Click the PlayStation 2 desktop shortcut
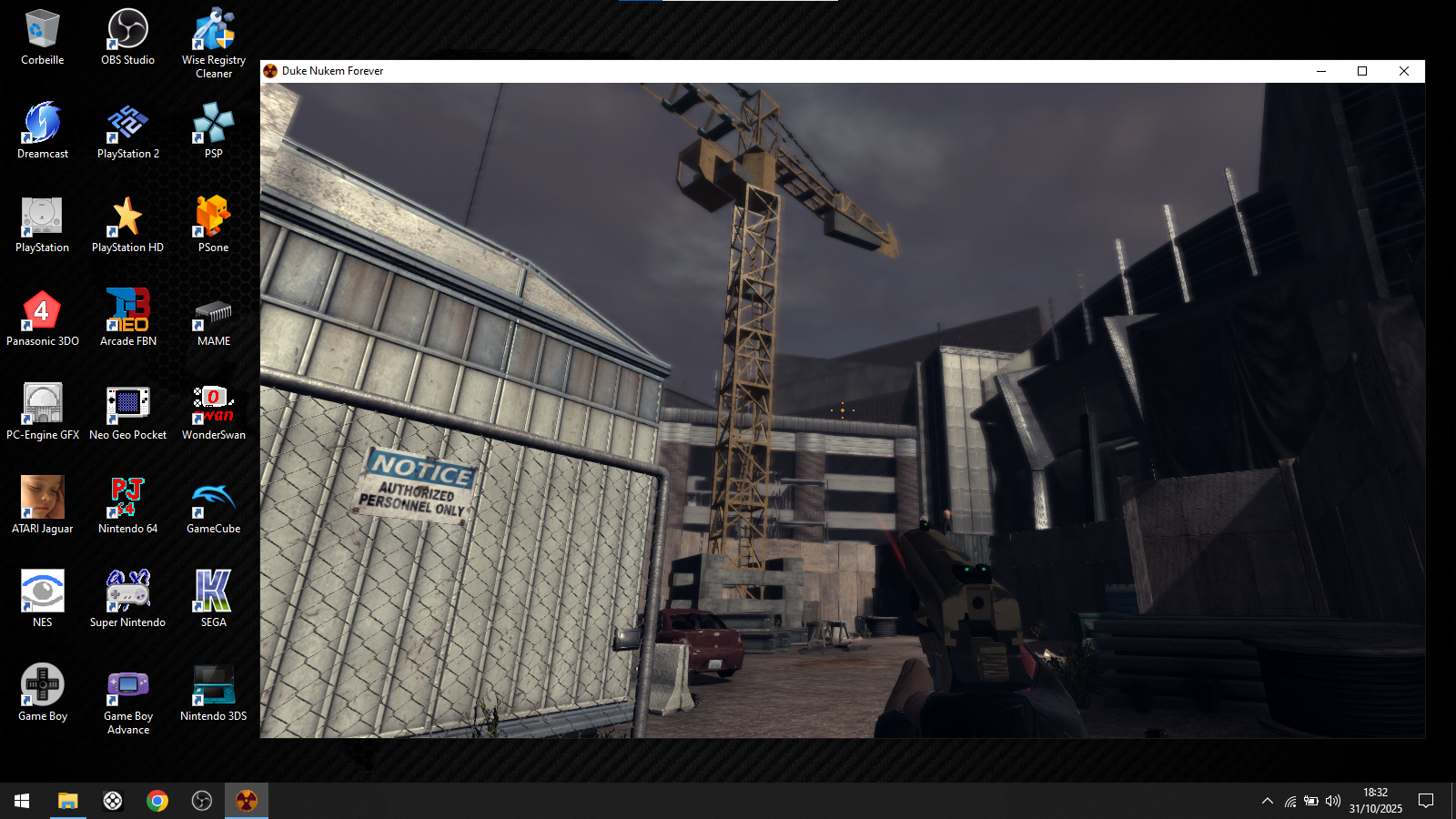This screenshot has height=819, width=1456. 127,124
